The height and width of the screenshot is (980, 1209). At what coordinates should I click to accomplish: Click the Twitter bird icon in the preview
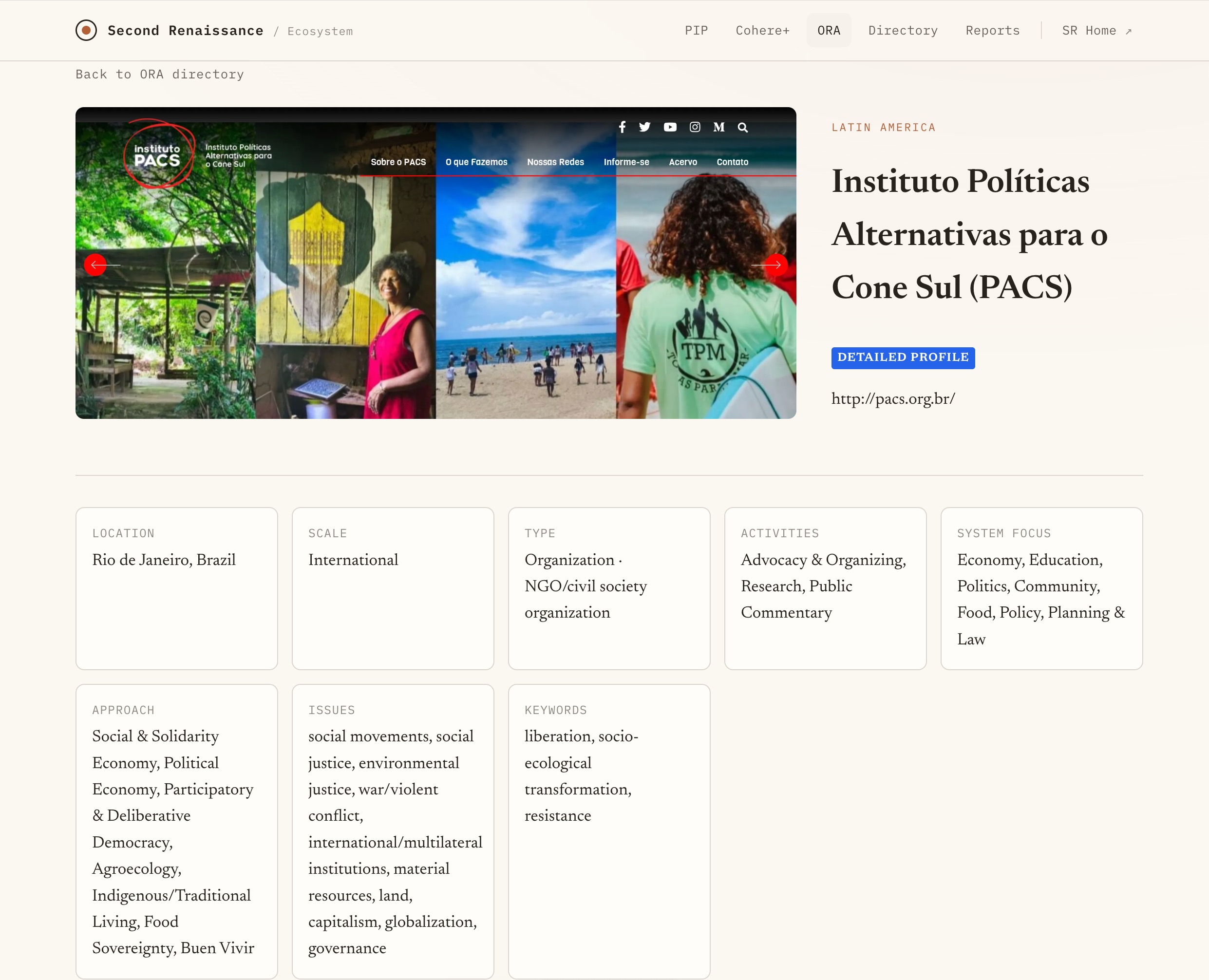click(644, 127)
